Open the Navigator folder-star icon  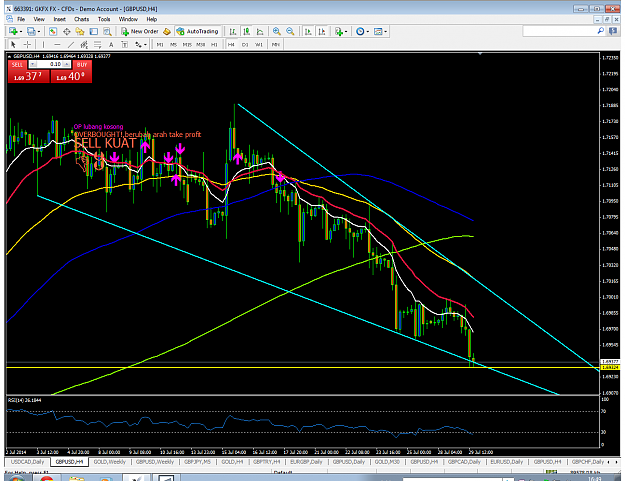coord(80,31)
